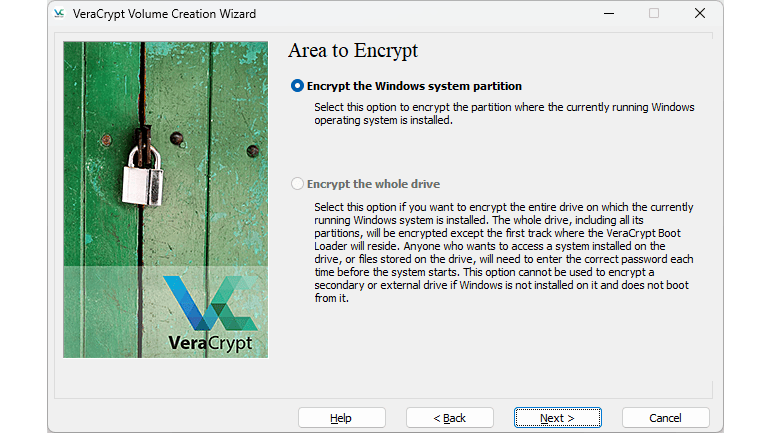Click the 'VeraCrypt Volume Creation Wizard' window title

(x=165, y=14)
